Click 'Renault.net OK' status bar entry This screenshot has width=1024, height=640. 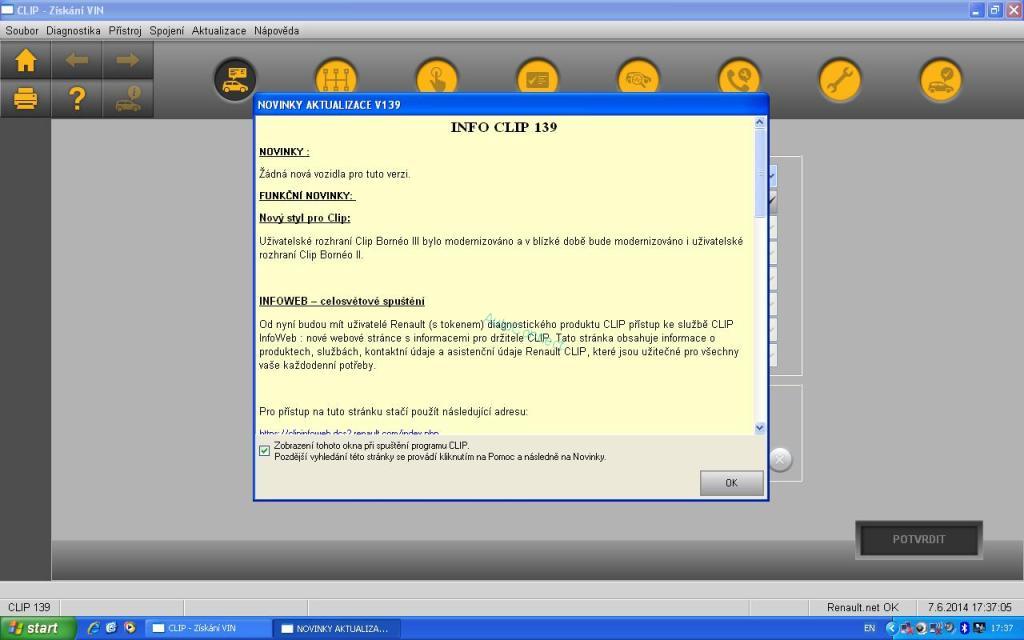(862, 607)
